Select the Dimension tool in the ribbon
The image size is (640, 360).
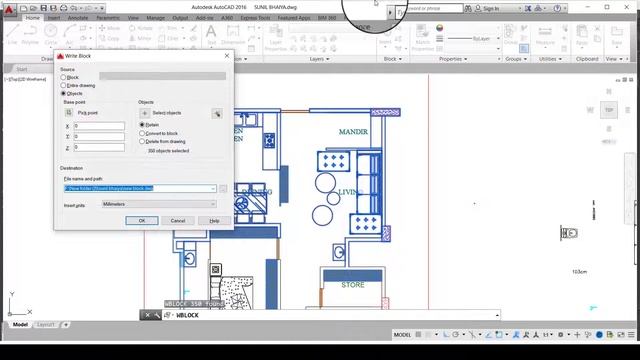(x=233, y=34)
